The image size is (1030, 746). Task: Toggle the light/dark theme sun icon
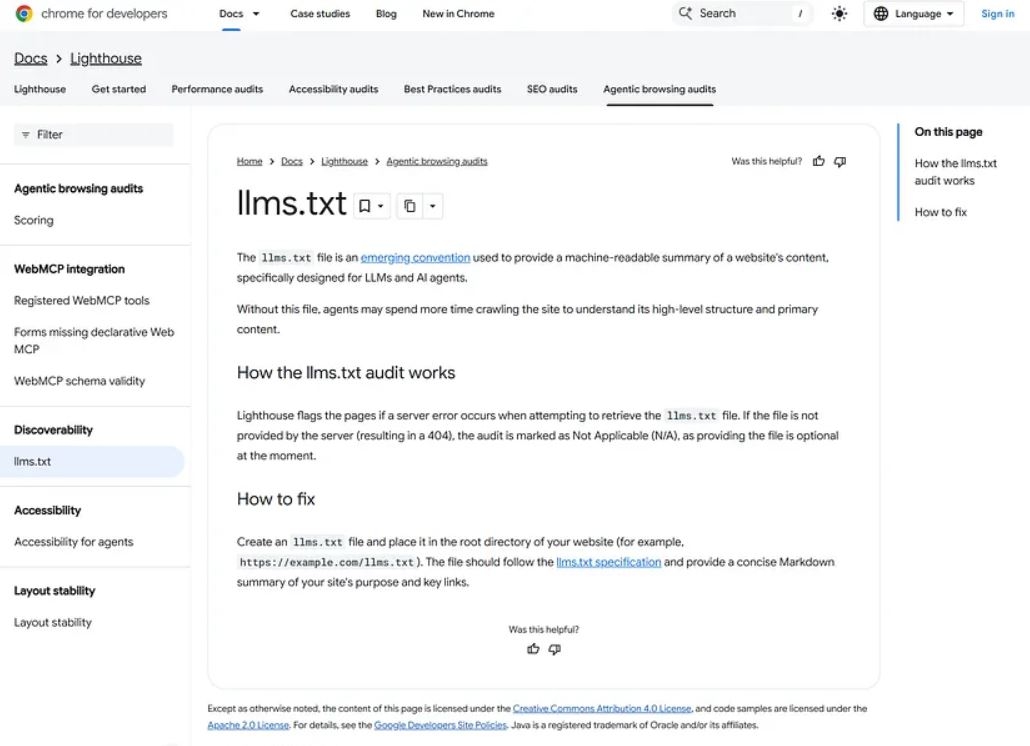click(839, 14)
